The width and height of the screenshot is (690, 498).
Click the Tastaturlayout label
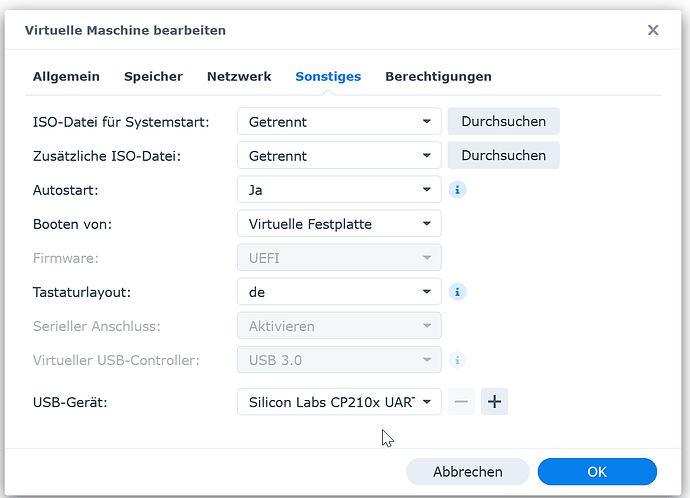coord(82,293)
